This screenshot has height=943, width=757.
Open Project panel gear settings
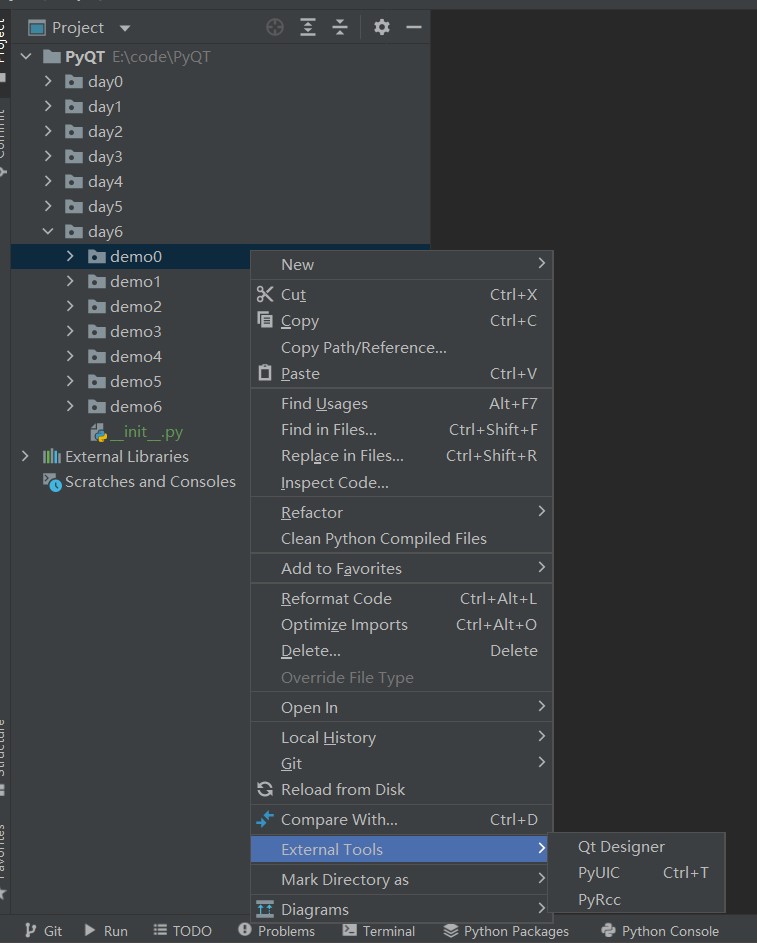pos(381,27)
